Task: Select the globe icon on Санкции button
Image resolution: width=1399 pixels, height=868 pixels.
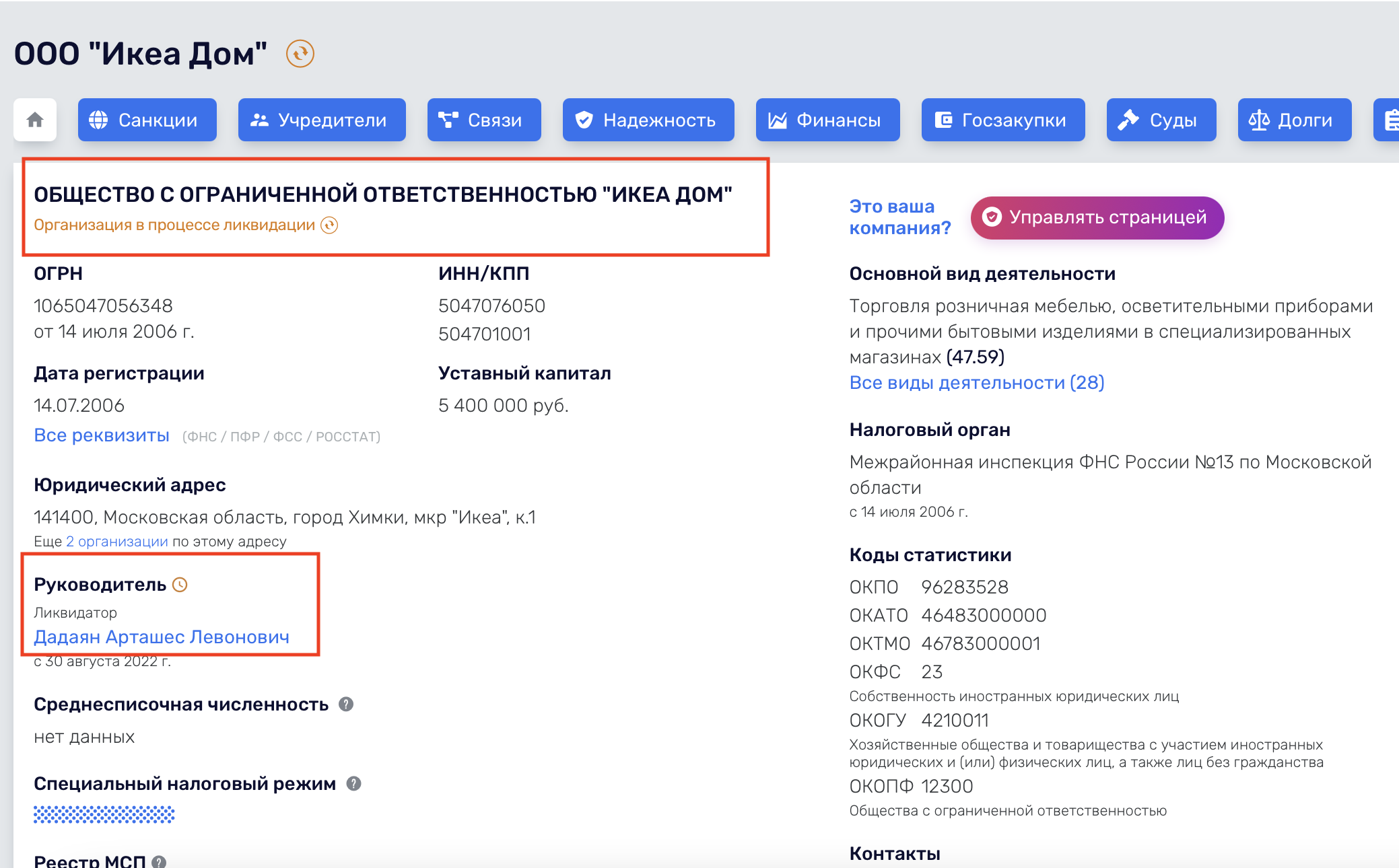Action: (98, 120)
